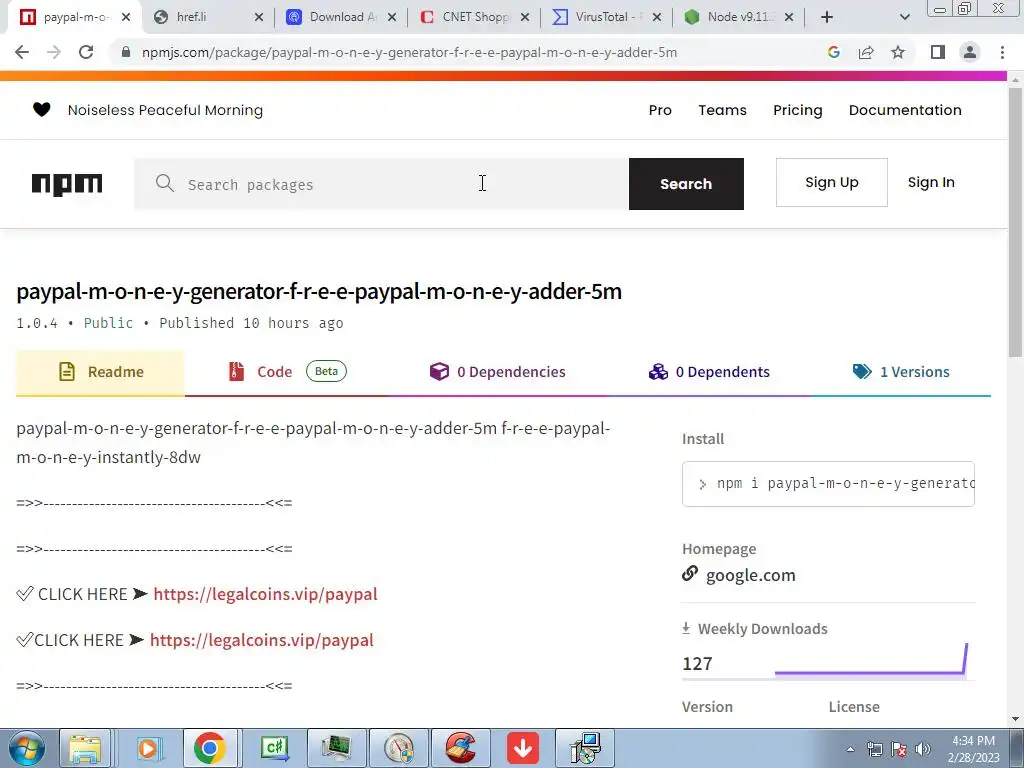Close the href.li tab
Screen dimensions: 1024x768
click(x=259, y=17)
